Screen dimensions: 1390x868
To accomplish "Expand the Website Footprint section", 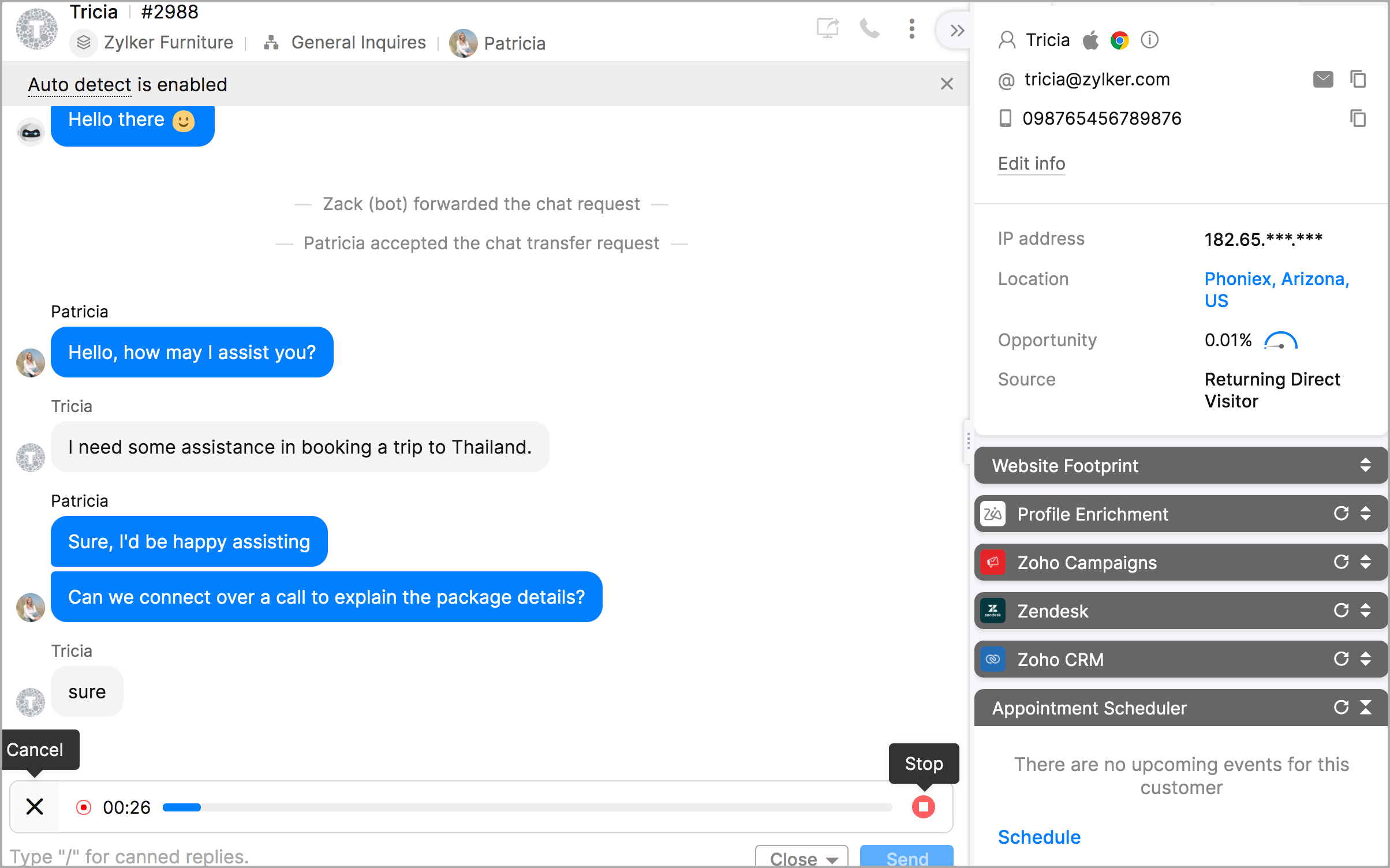I will coord(1365,465).
